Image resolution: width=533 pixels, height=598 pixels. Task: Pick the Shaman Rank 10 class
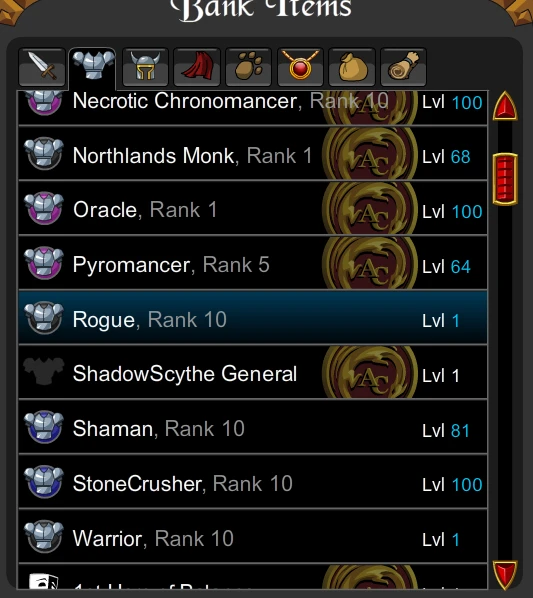253,427
